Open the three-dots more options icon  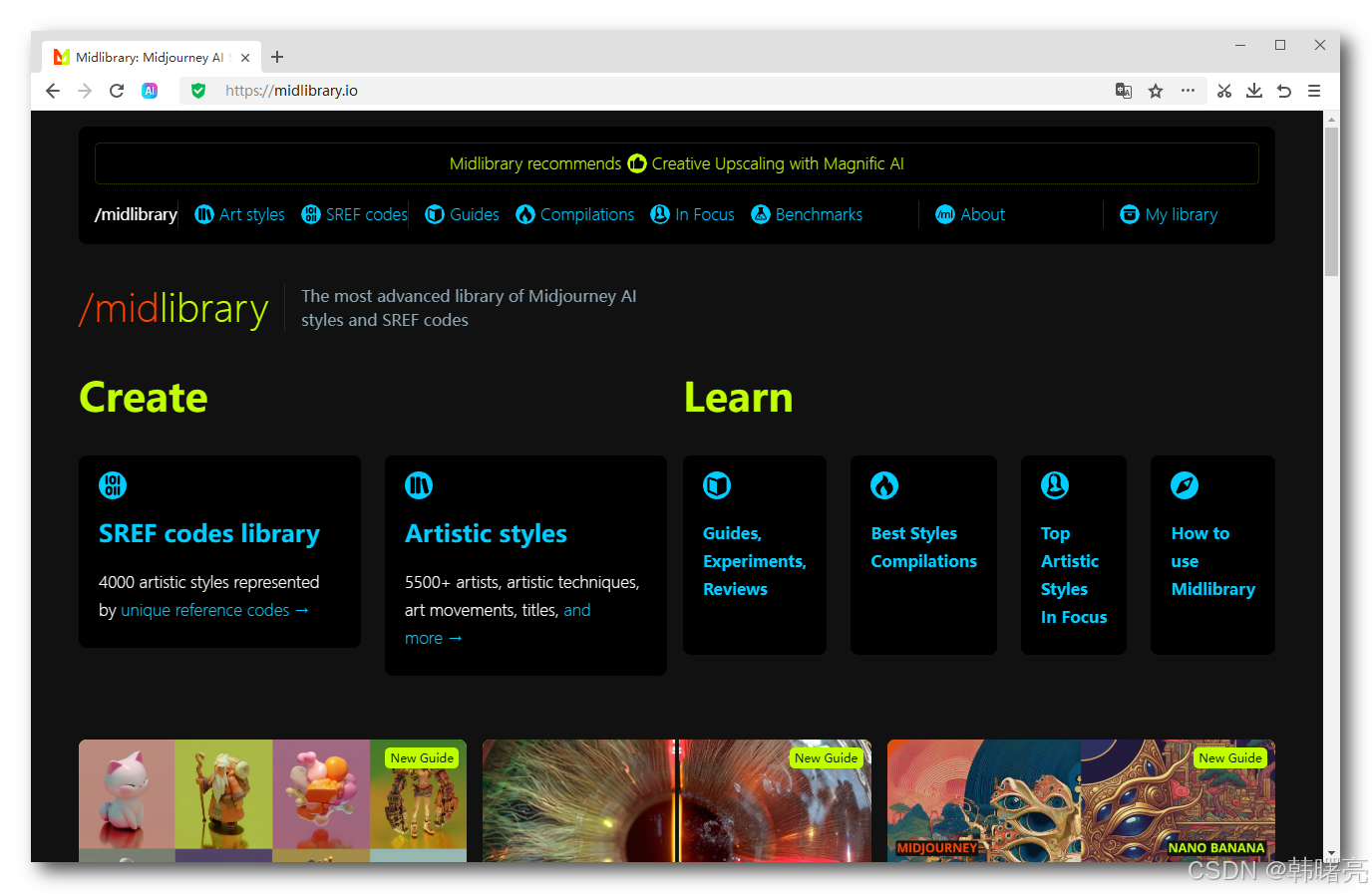[x=1188, y=91]
